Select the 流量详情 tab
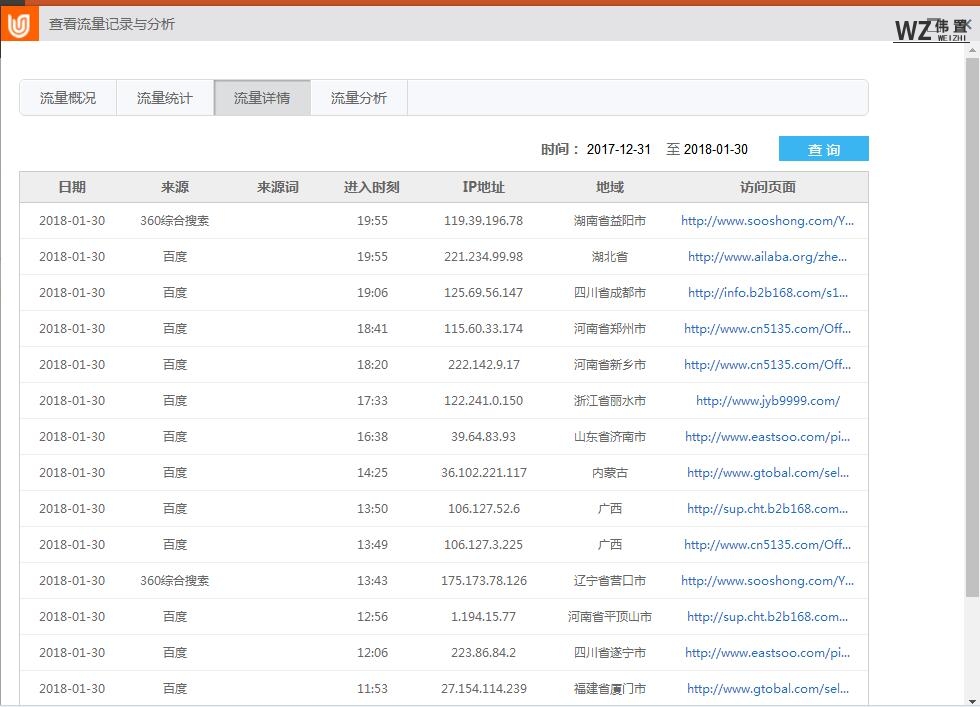 coord(262,98)
